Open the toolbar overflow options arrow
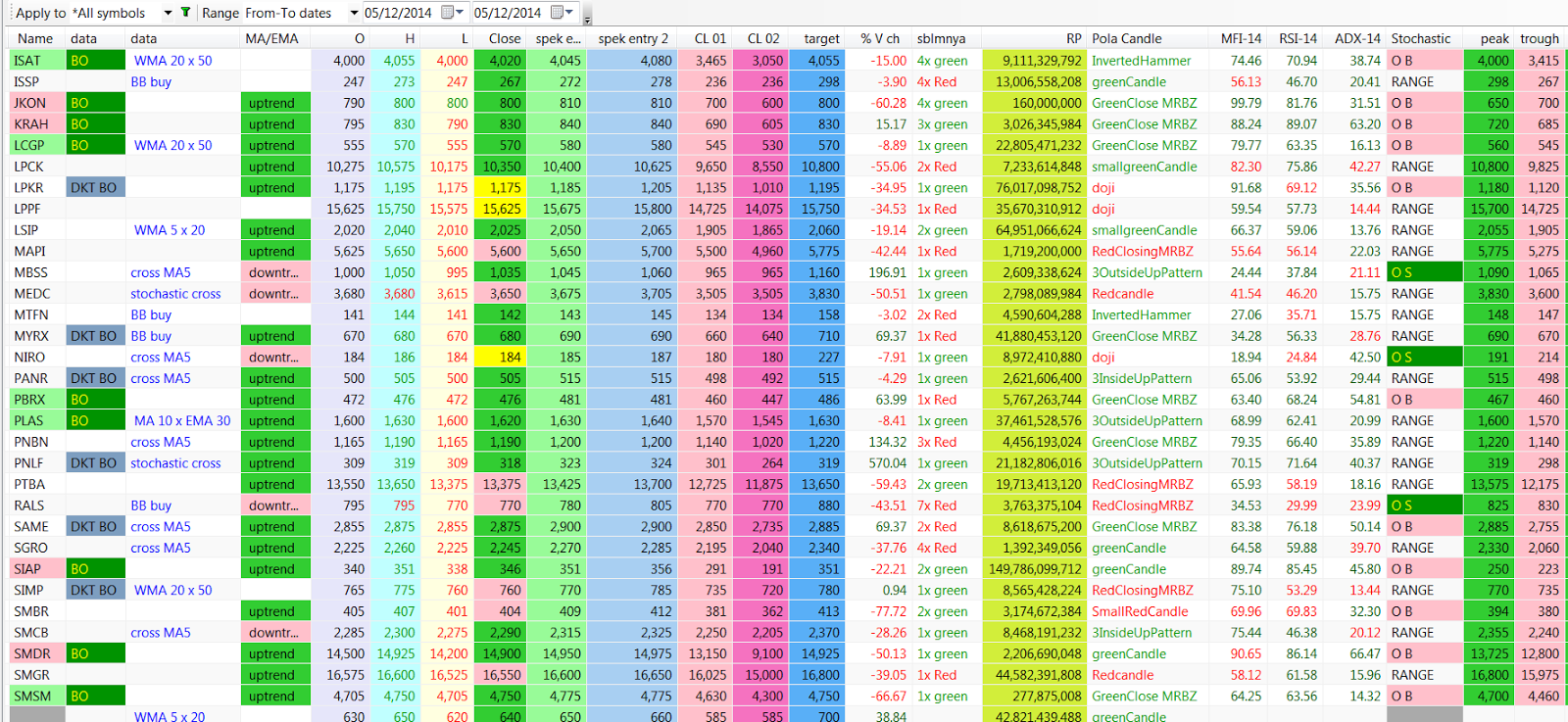Screen dimensions: 1568x722 pos(587,18)
